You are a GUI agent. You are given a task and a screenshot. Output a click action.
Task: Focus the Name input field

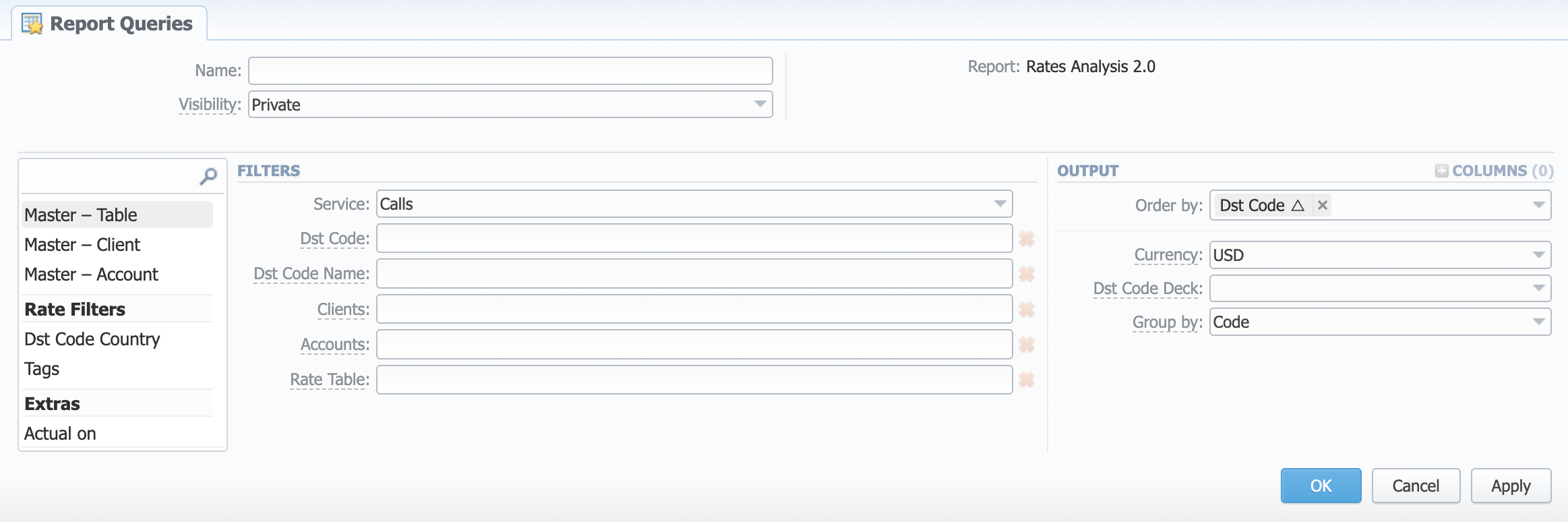[510, 71]
